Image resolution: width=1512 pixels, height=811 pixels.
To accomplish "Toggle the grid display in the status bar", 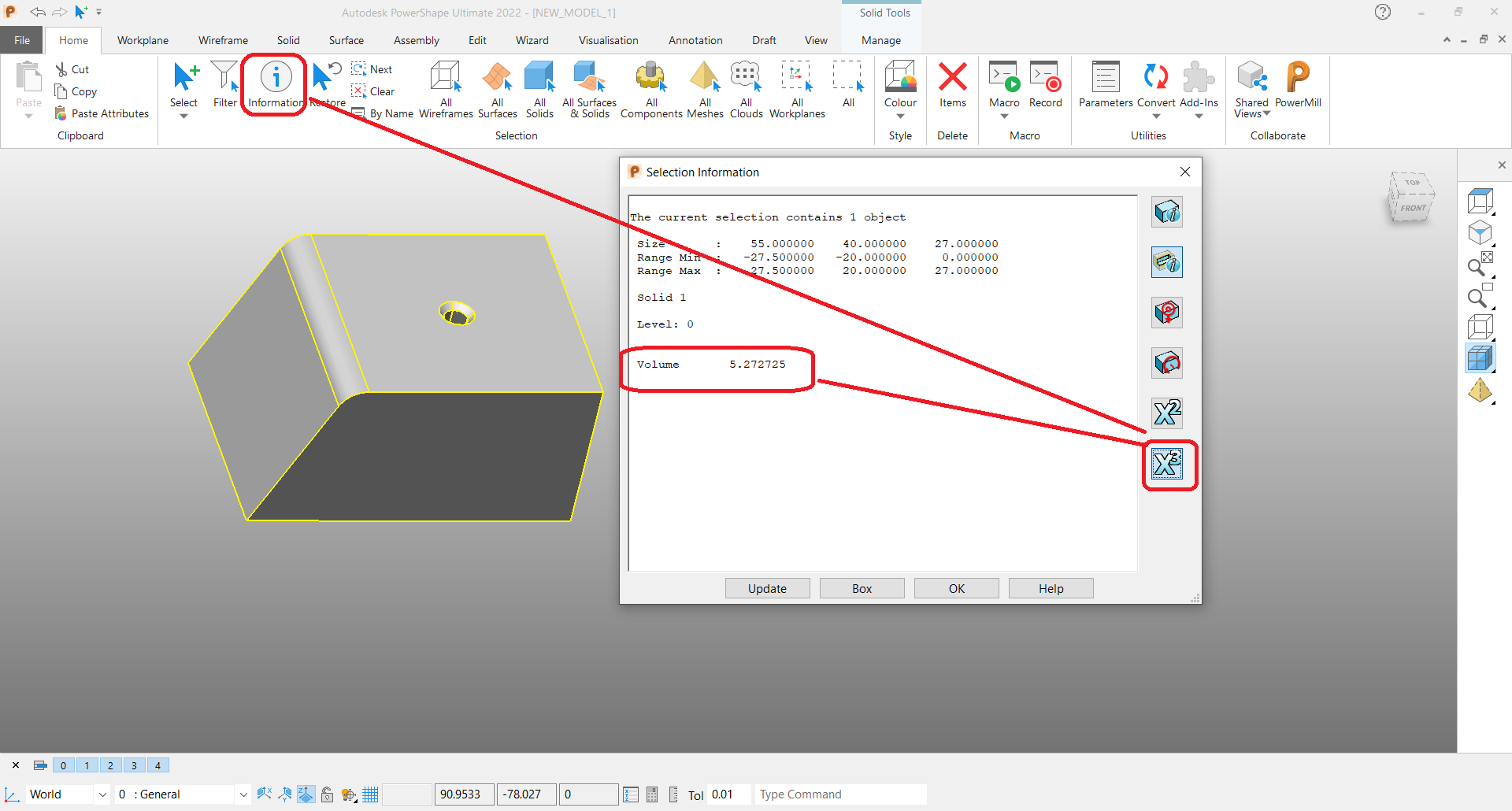I will [x=370, y=794].
